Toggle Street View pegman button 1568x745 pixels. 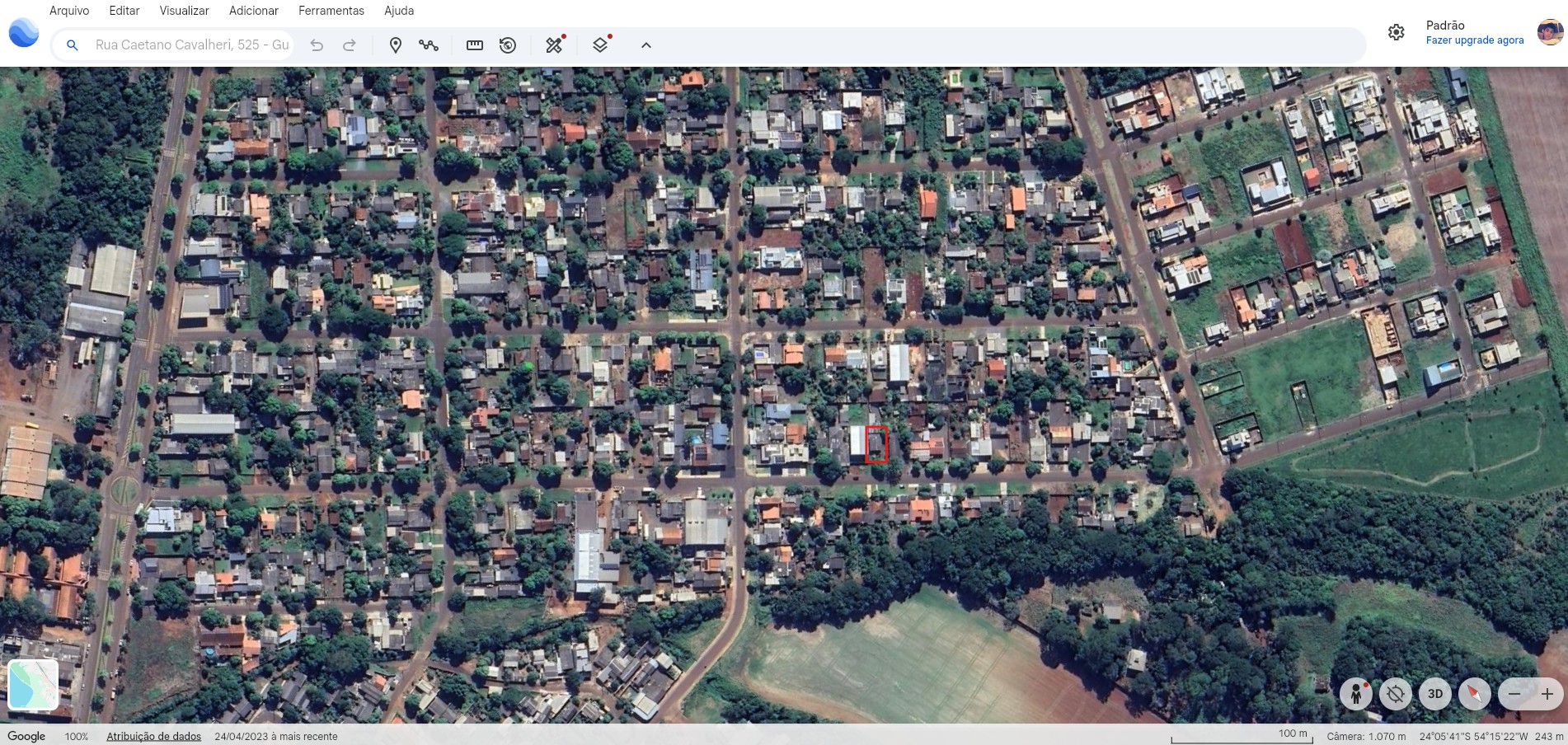(1355, 694)
